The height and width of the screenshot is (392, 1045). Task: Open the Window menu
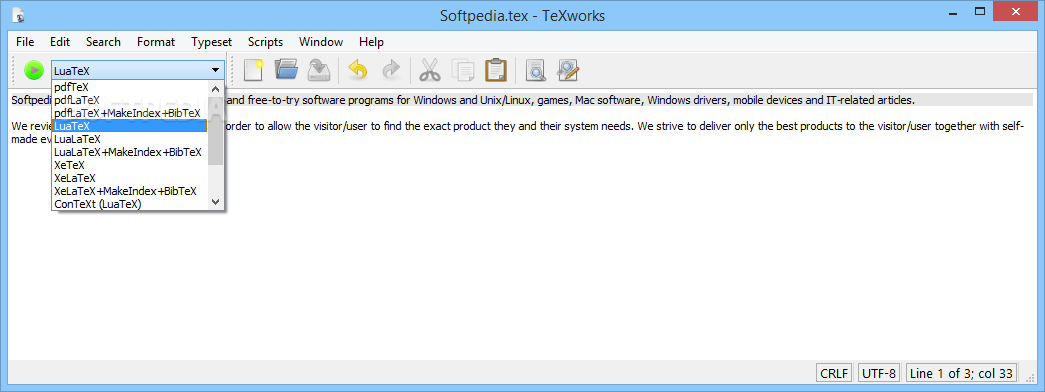coord(321,42)
